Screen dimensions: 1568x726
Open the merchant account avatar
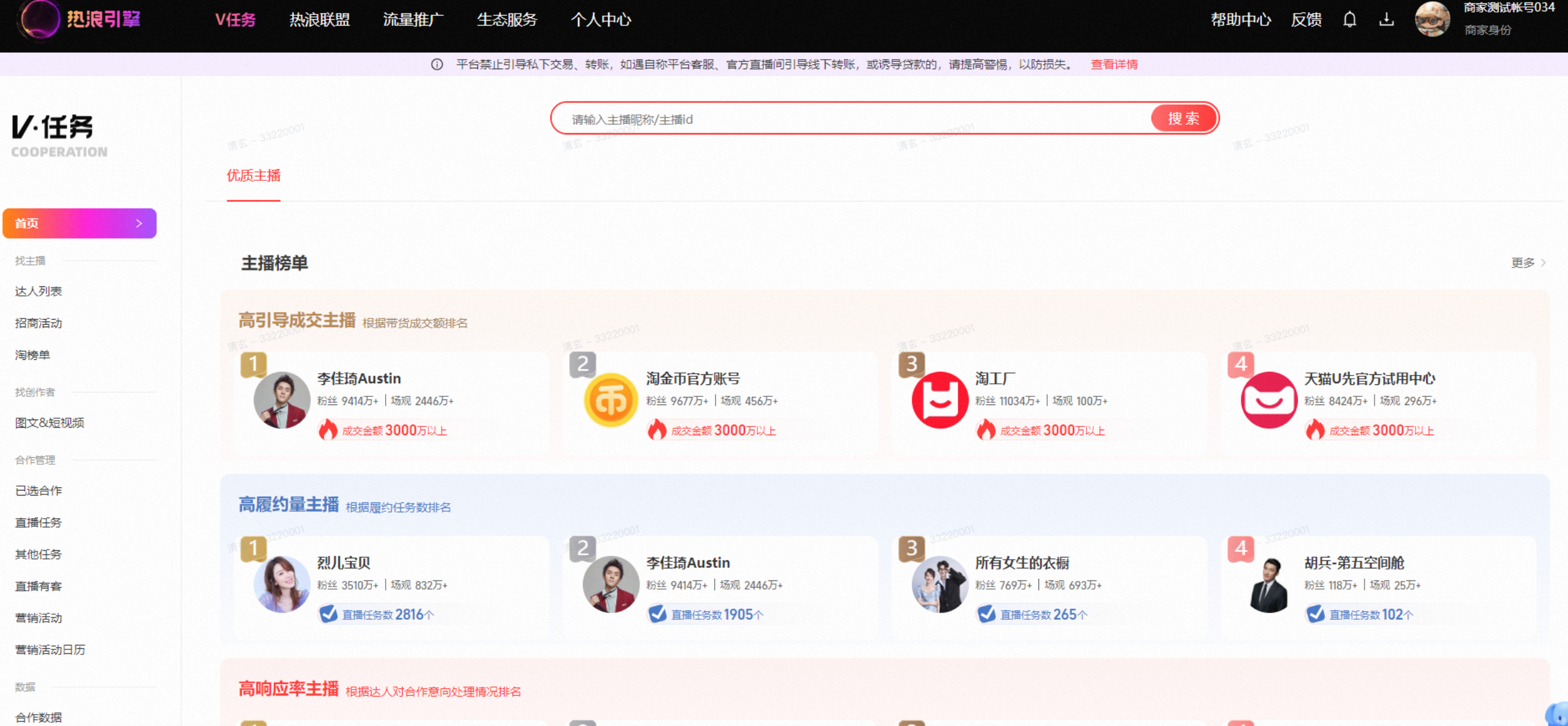pos(1432,19)
